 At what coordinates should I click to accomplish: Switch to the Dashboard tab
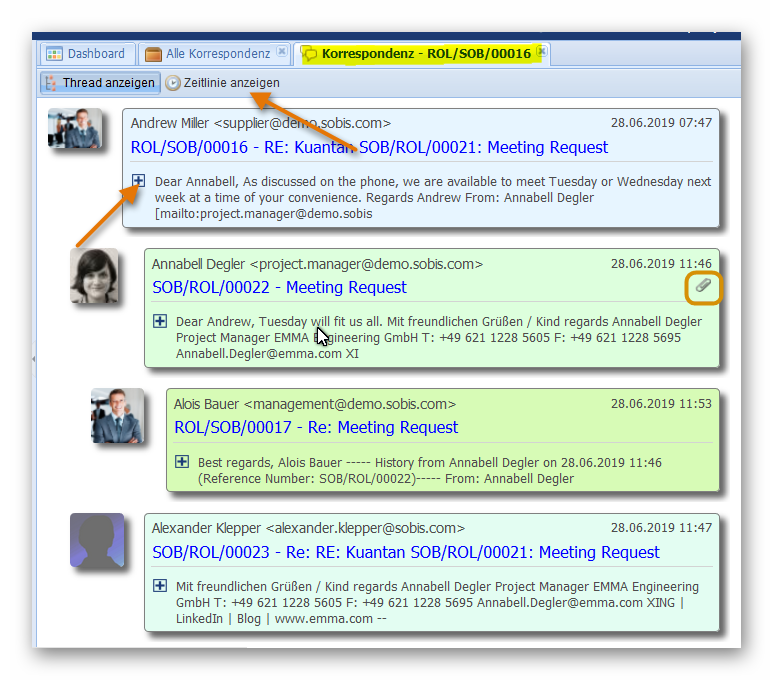pyautogui.click(x=96, y=54)
